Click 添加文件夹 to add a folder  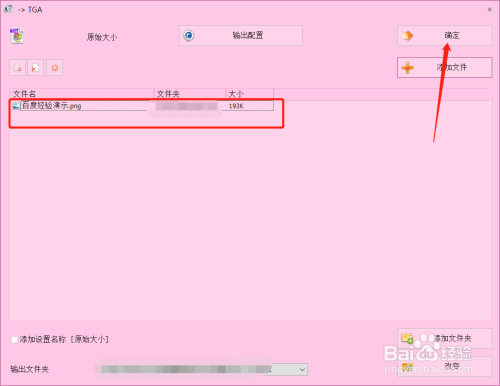point(445,338)
